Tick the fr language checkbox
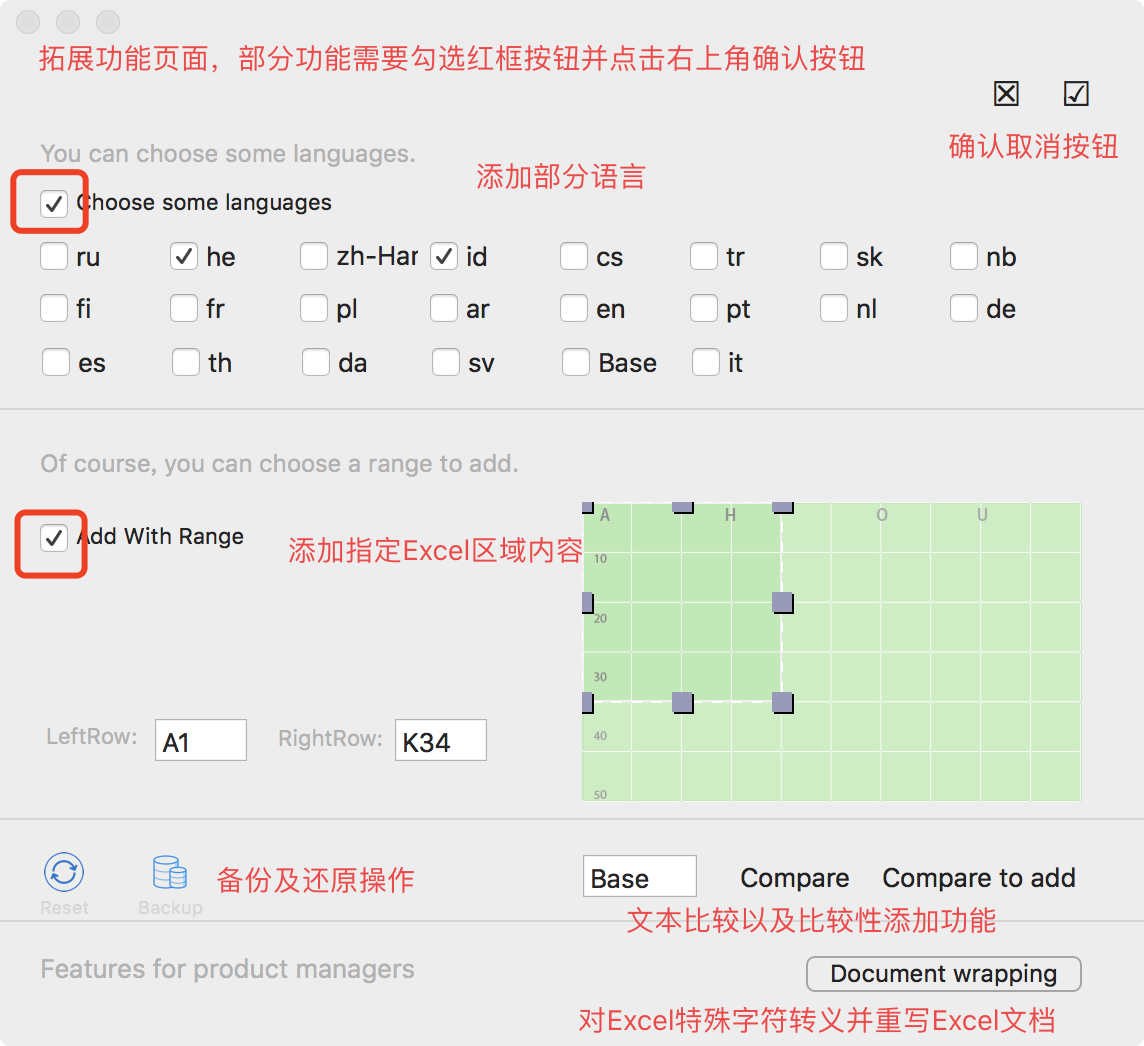Viewport: 1144px width, 1046px height. coord(184,308)
